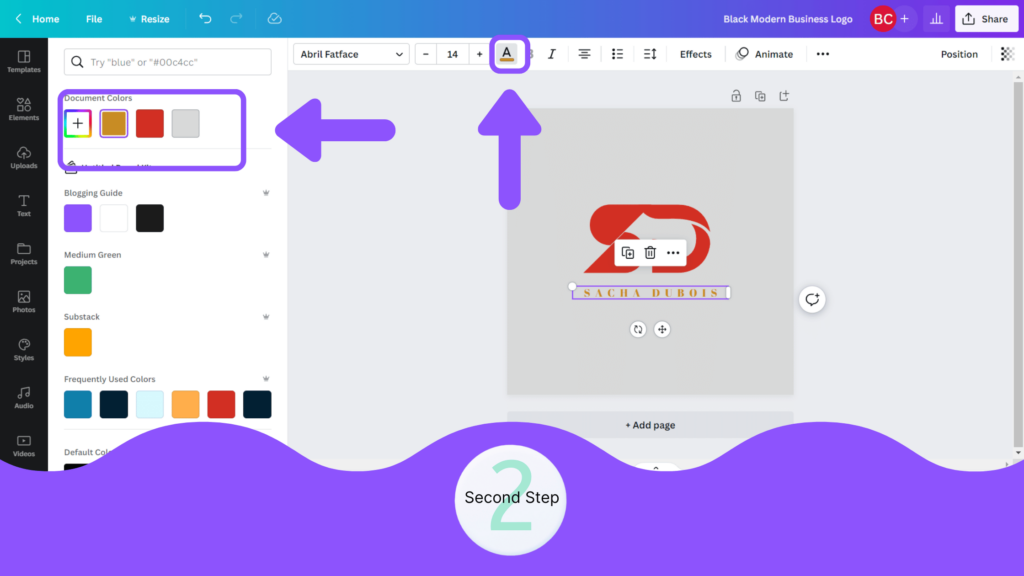
Task: Select teal blue frequently used color
Action: coord(78,404)
